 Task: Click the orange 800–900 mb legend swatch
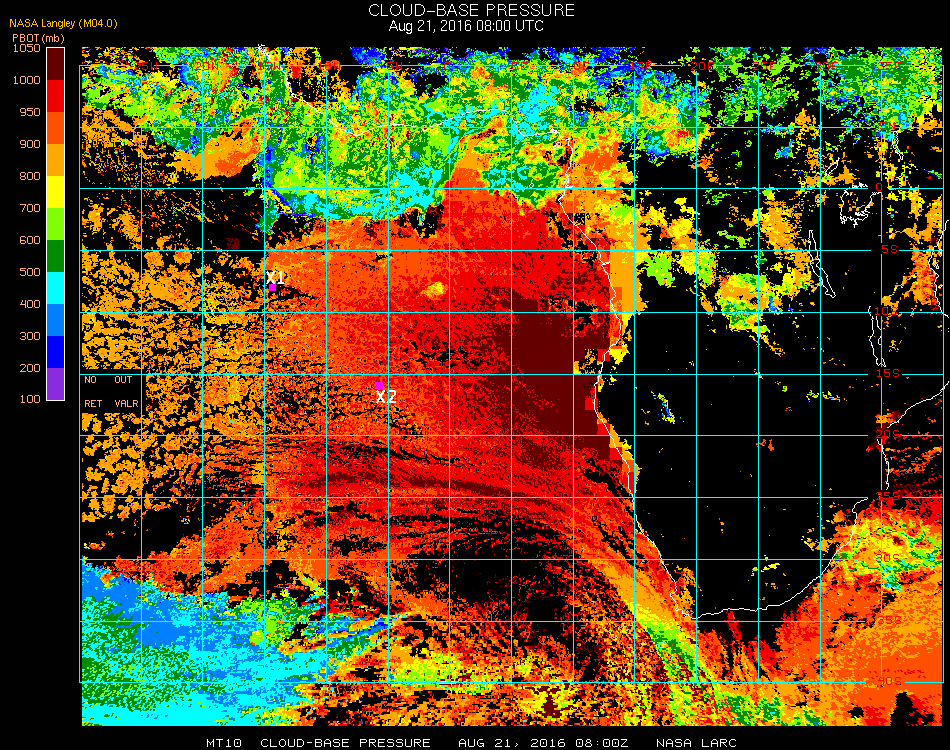pyautogui.click(x=55, y=160)
